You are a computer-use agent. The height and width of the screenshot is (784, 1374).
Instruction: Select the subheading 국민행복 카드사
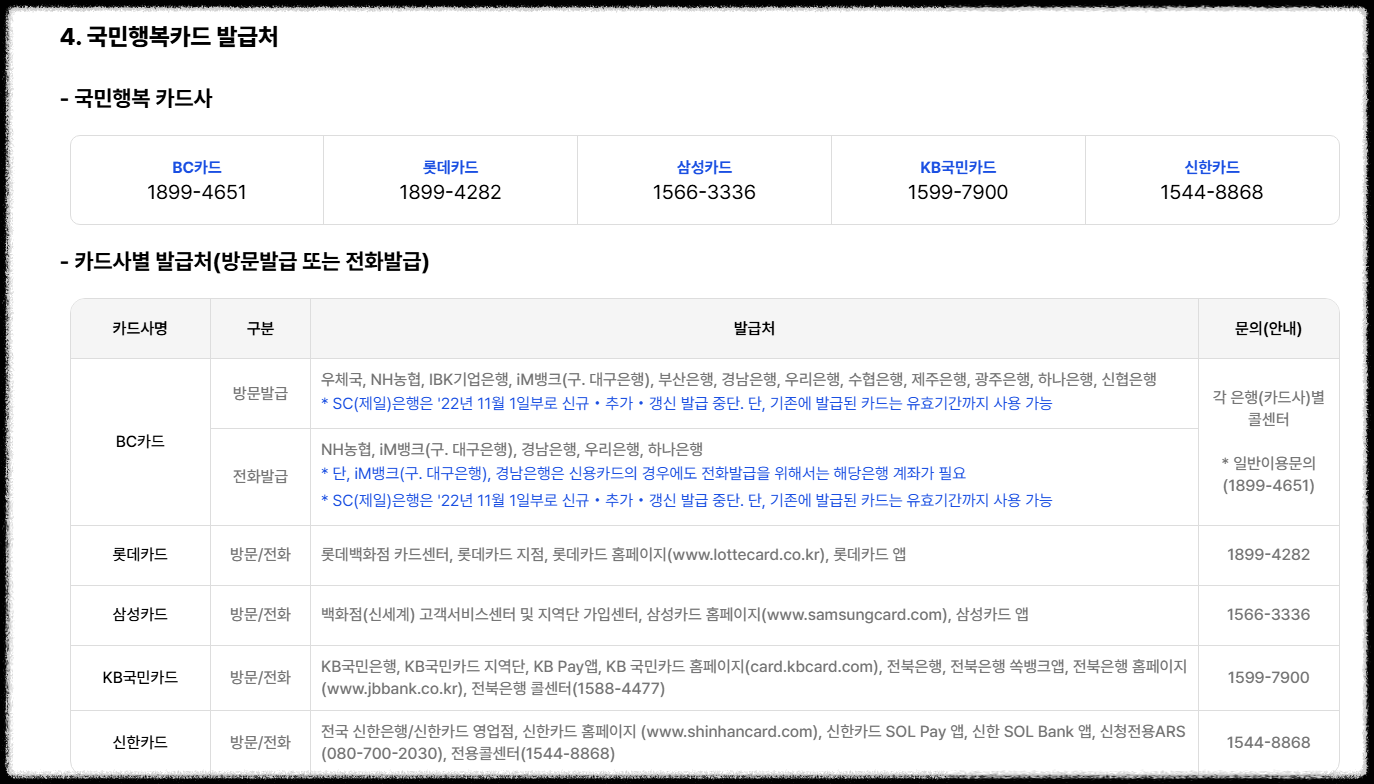pos(136,98)
